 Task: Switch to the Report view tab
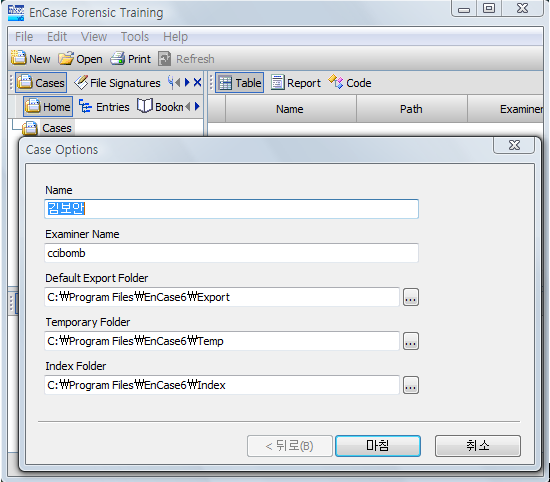pyautogui.click(x=296, y=83)
